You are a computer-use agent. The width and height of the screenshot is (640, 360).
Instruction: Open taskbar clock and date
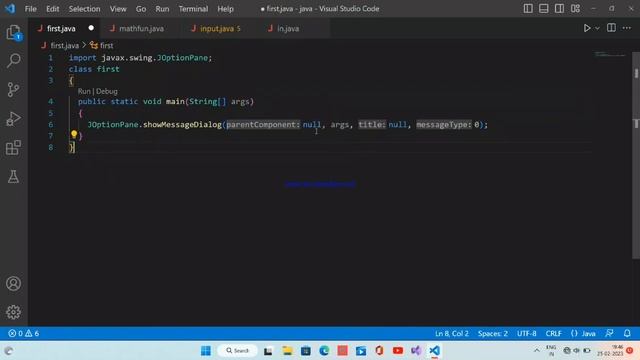pos(611,351)
